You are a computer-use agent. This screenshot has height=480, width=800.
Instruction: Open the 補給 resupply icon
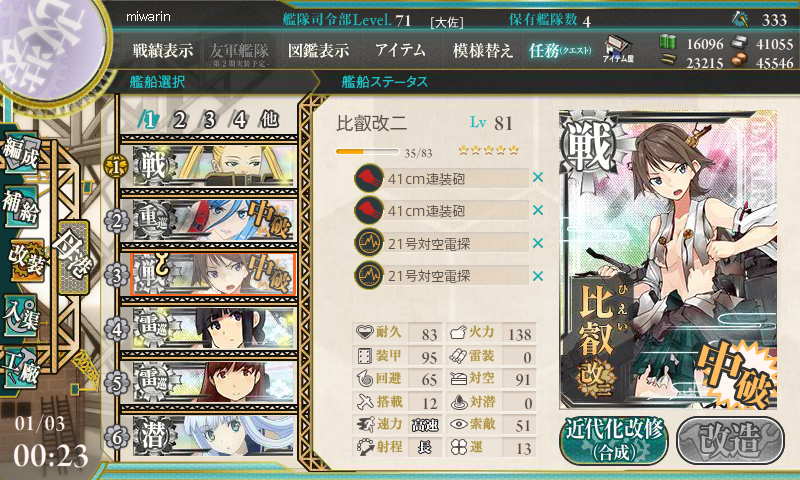20,206
